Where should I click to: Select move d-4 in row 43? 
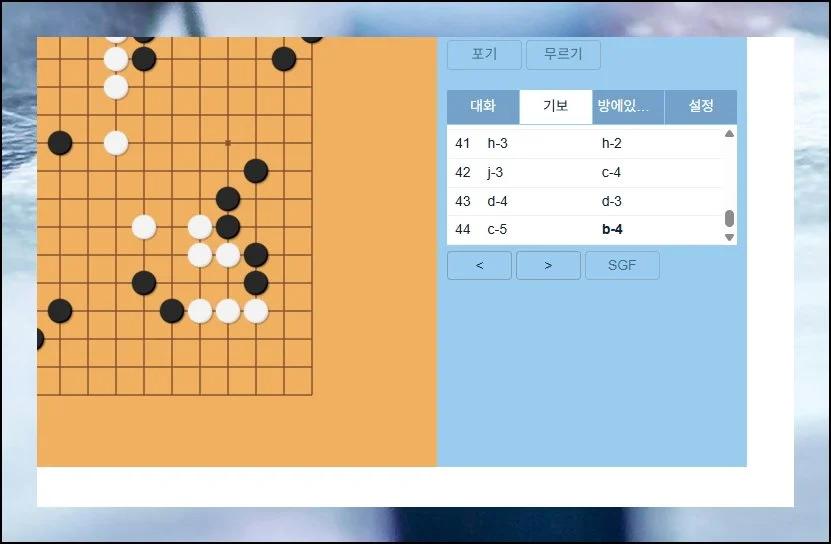[497, 201]
